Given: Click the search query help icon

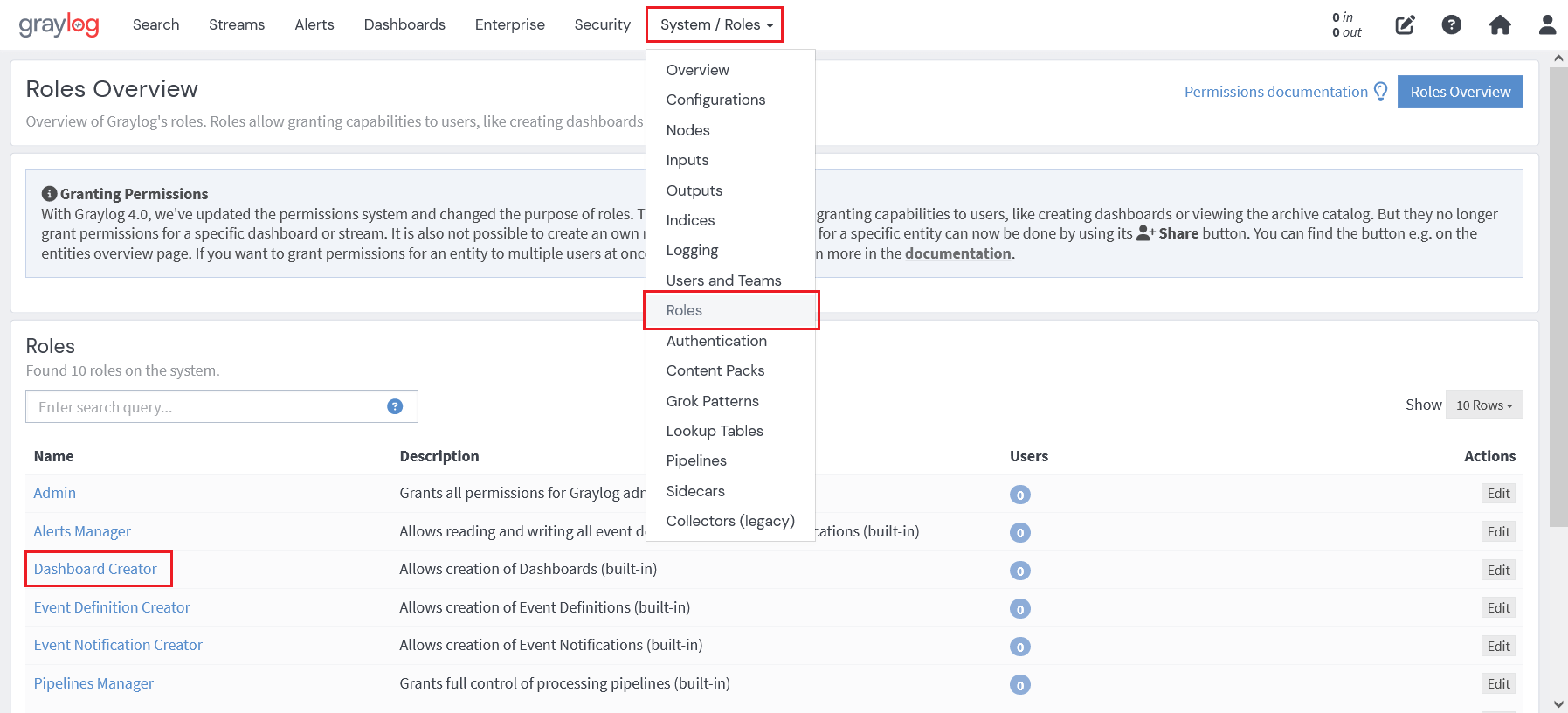Looking at the screenshot, I should coord(395,406).
